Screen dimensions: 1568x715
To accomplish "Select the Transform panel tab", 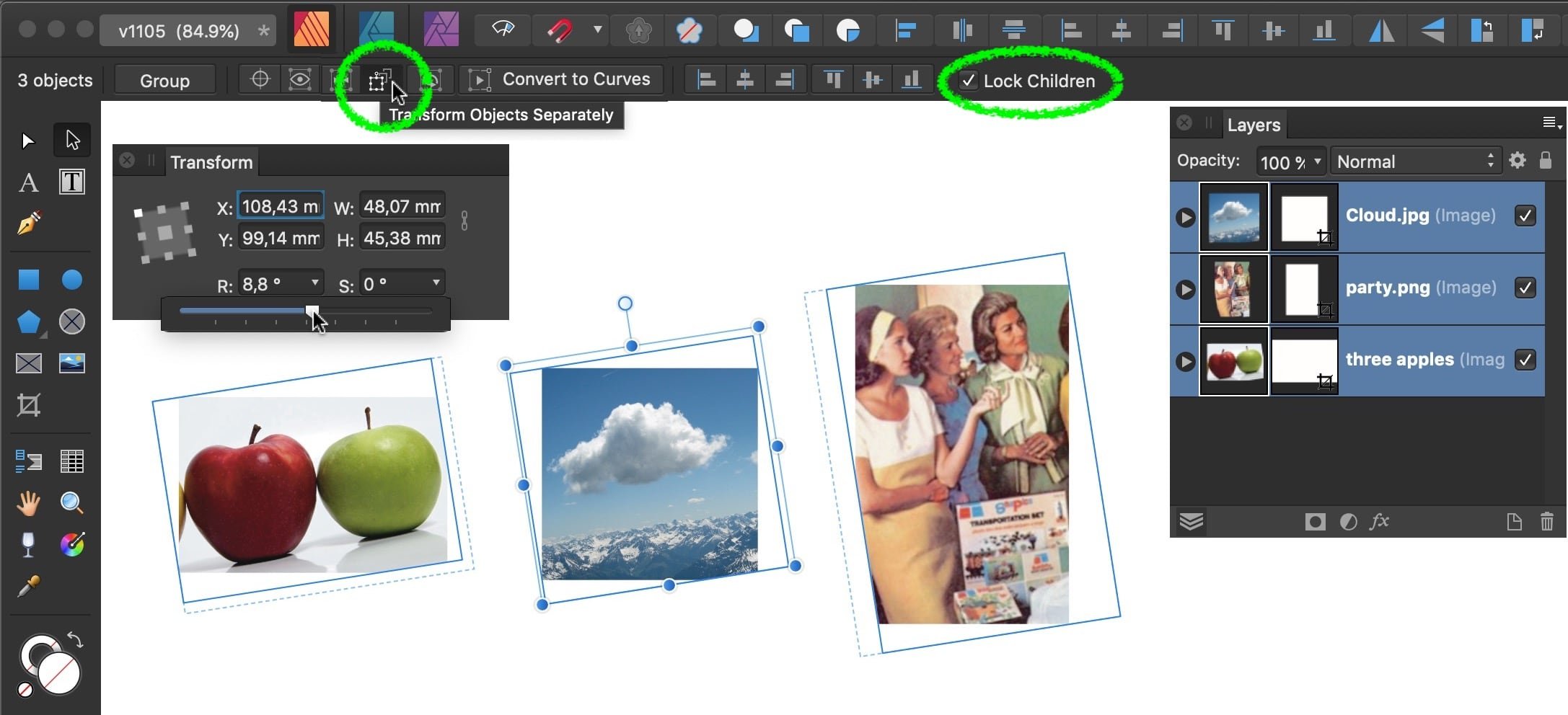I will [211, 162].
